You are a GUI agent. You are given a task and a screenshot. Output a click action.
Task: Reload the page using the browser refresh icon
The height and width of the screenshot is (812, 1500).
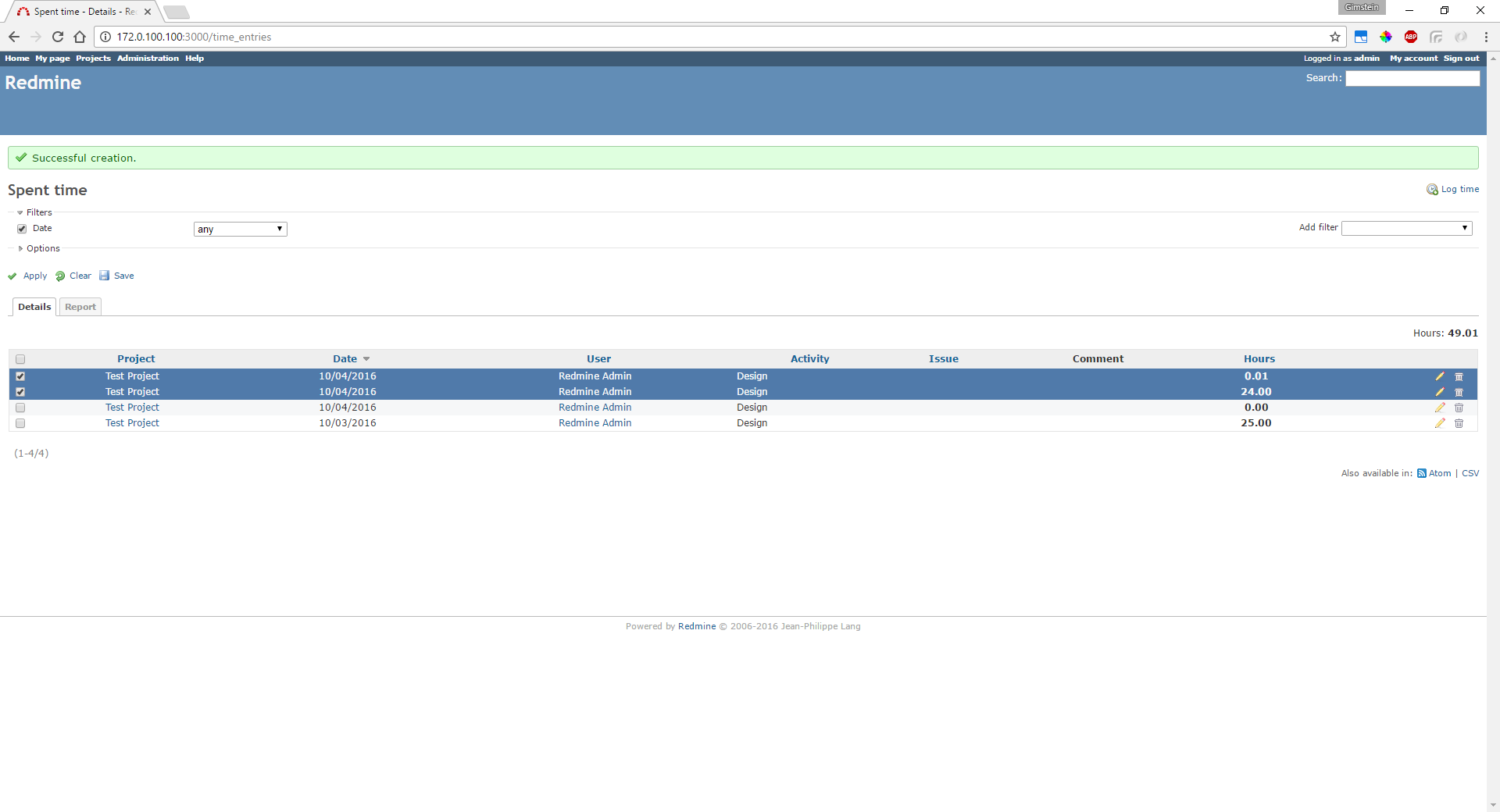point(58,37)
